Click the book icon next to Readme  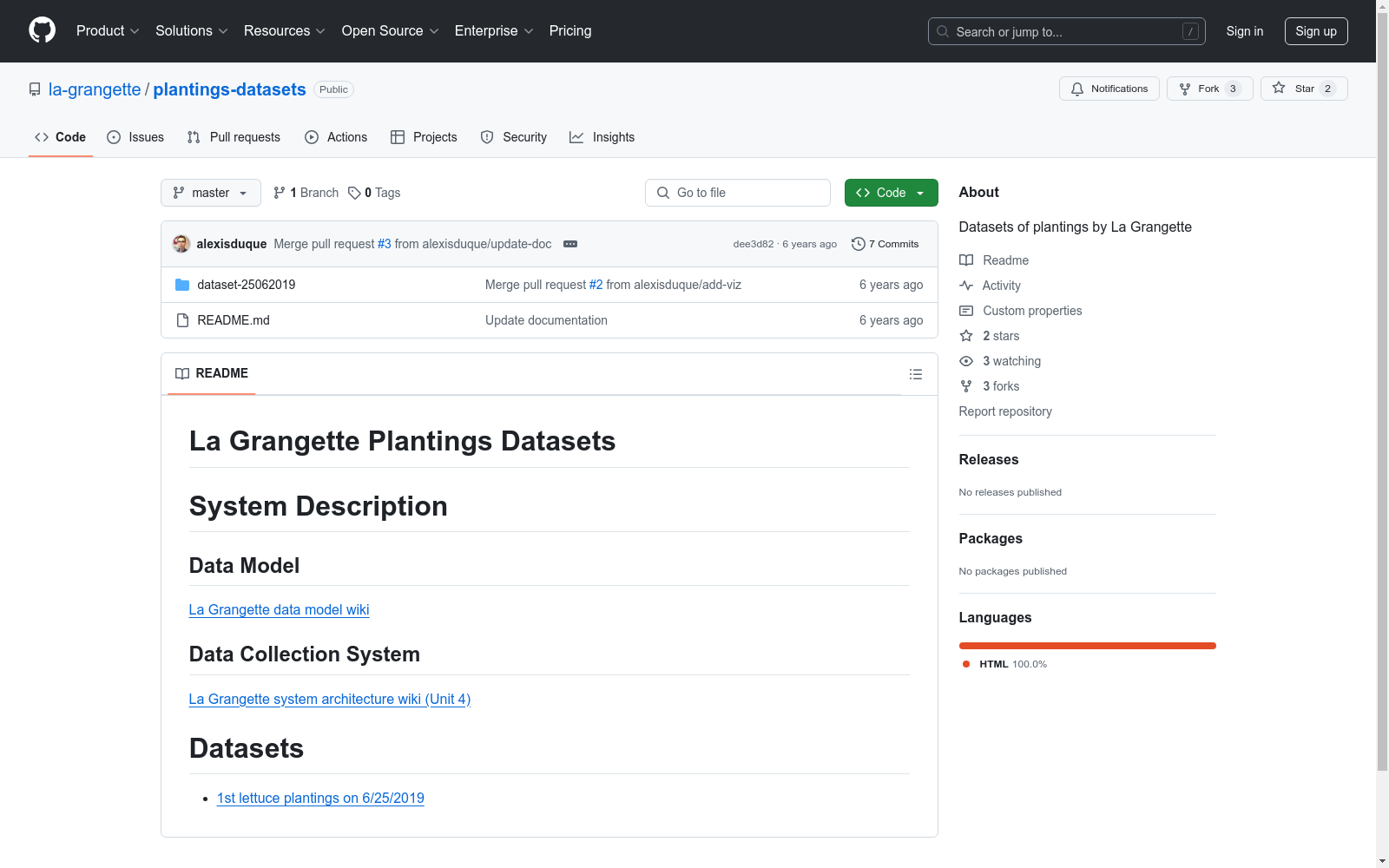[966, 260]
